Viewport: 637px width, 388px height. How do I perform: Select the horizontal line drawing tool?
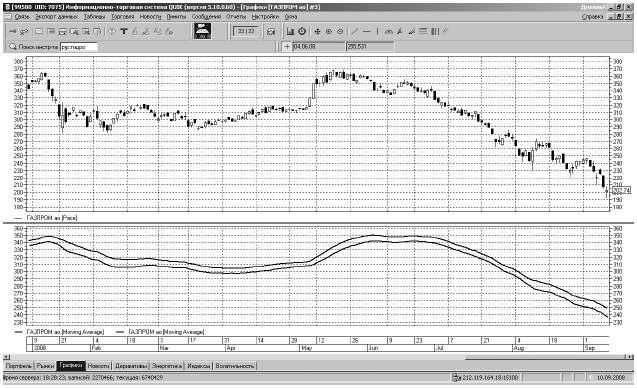[366, 31]
